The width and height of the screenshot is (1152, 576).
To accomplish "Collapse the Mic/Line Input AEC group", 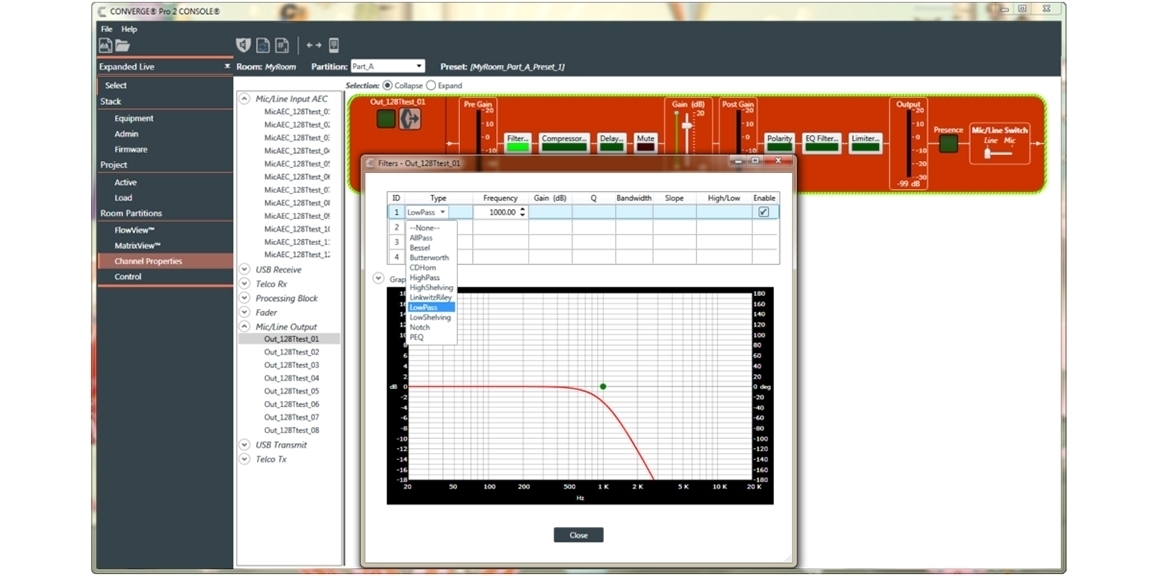I will click(x=245, y=99).
